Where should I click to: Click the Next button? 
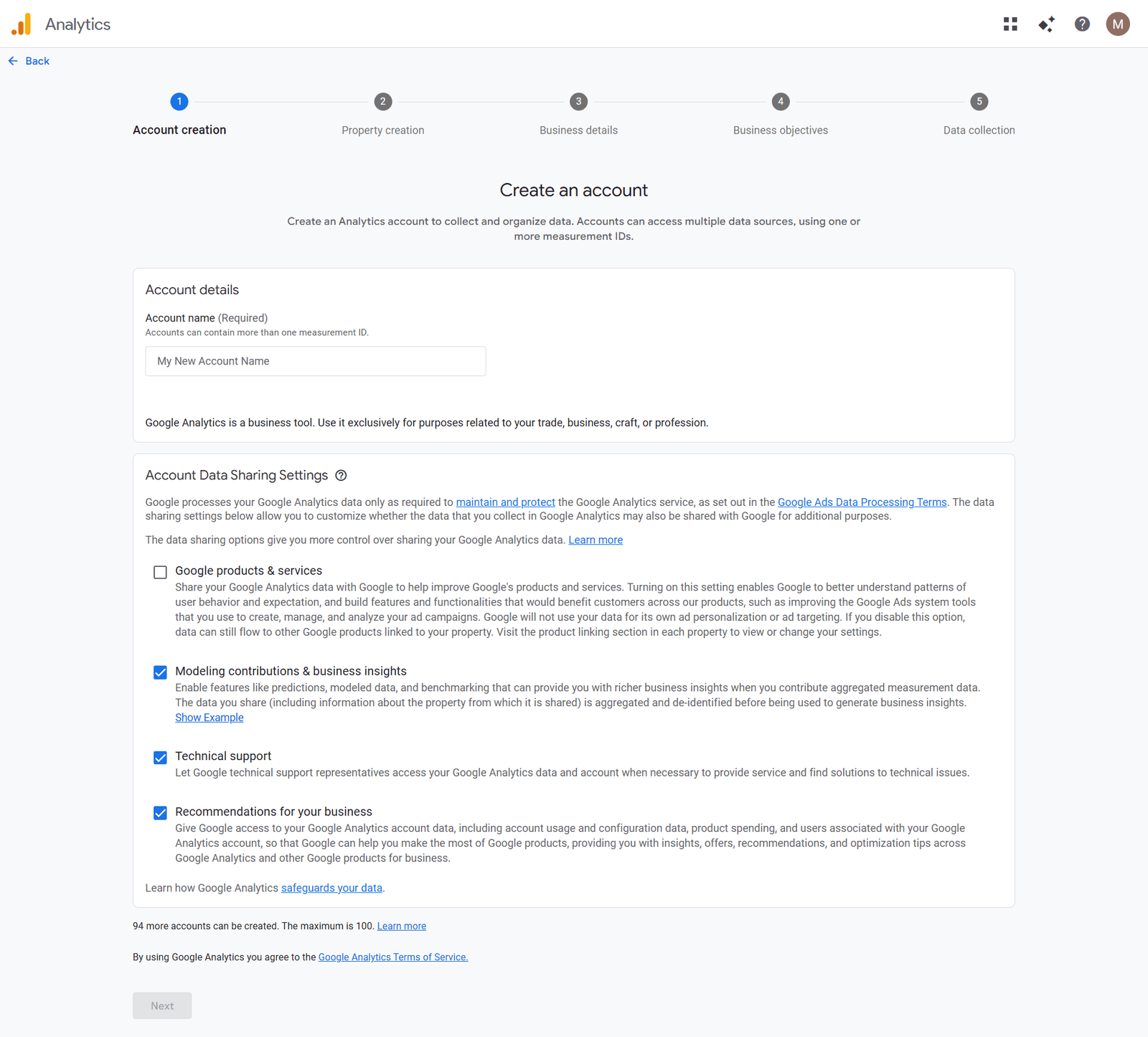[161, 1005]
